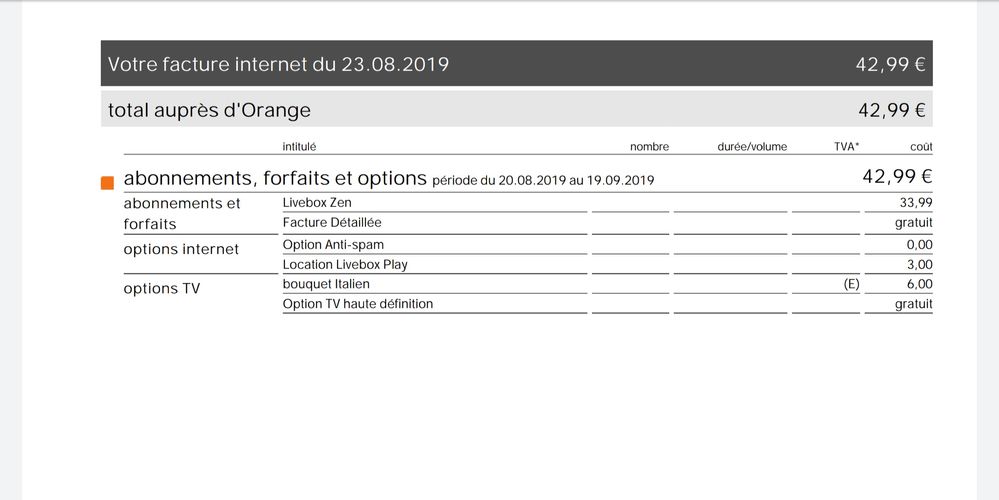Click the 'Location Livebox Play' entry
This screenshot has height=500, width=999.
(x=345, y=265)
